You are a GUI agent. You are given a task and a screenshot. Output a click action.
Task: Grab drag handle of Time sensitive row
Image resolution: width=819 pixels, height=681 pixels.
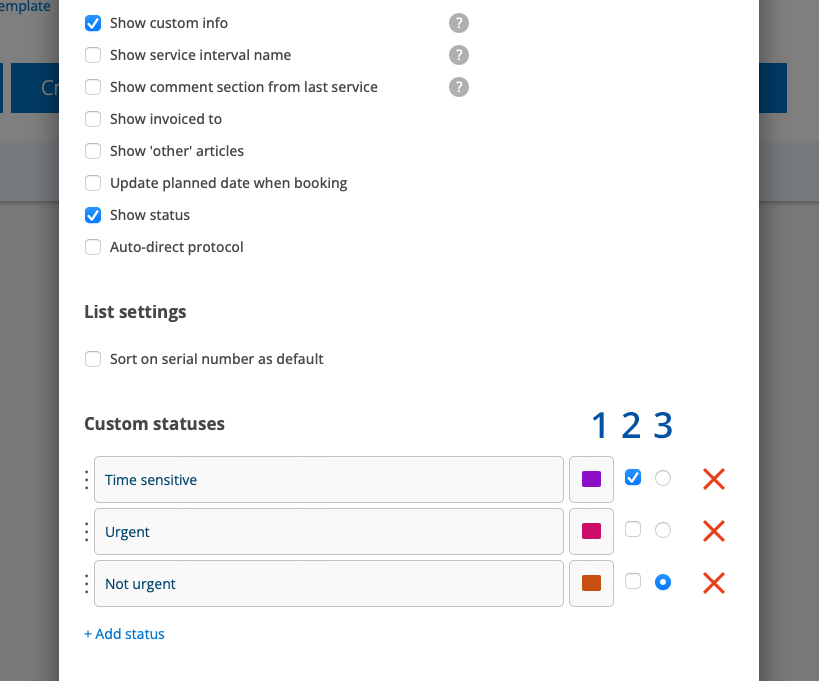click(86, 480)
